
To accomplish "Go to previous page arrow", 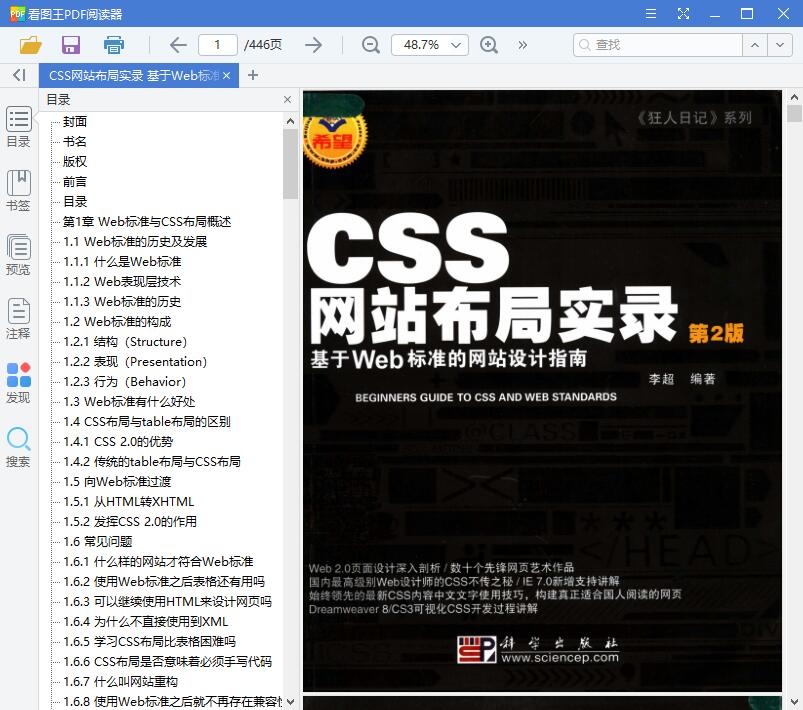I will [178, 45].
